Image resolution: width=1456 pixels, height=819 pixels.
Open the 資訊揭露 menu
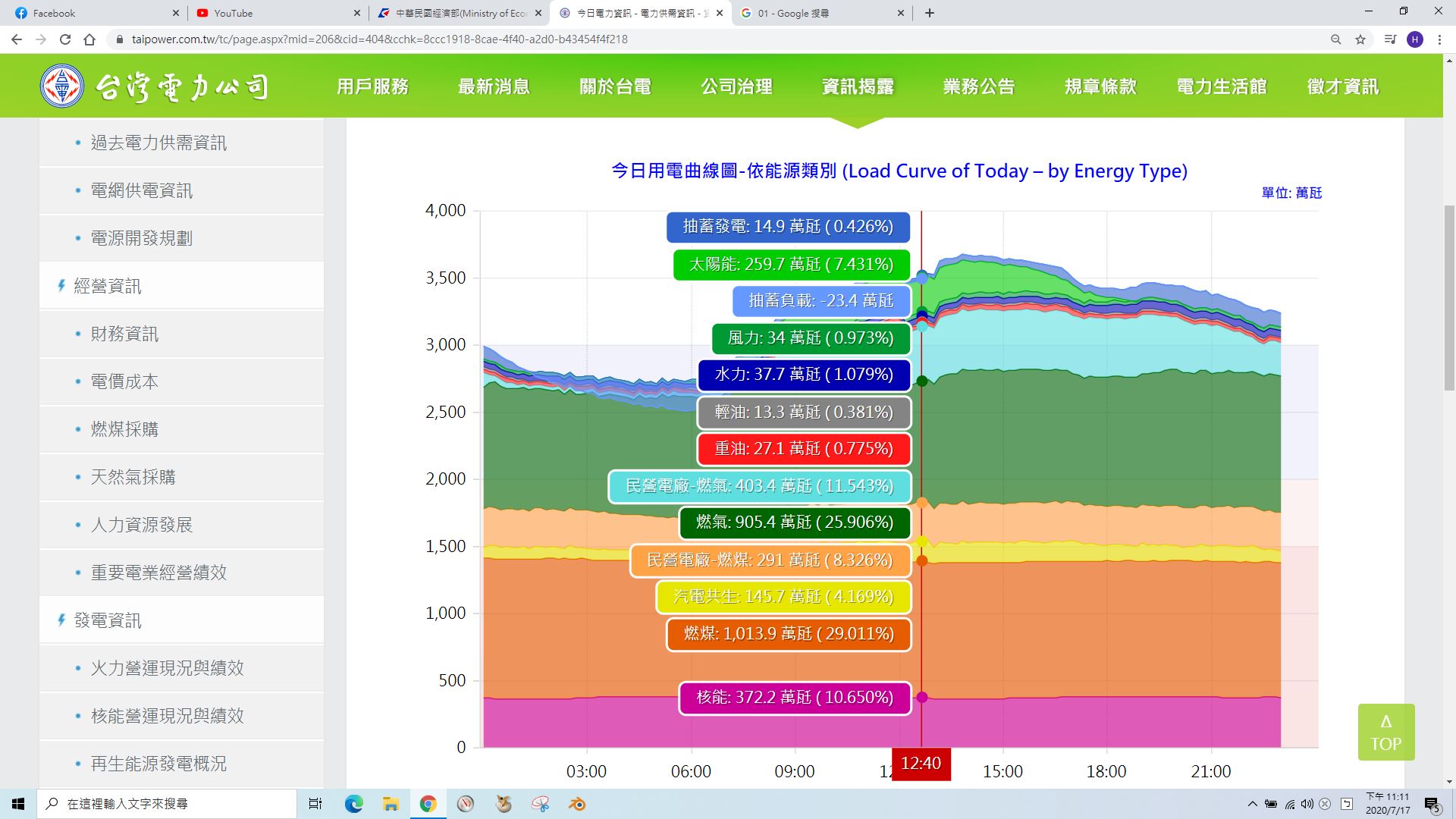[x=858, y=86]
